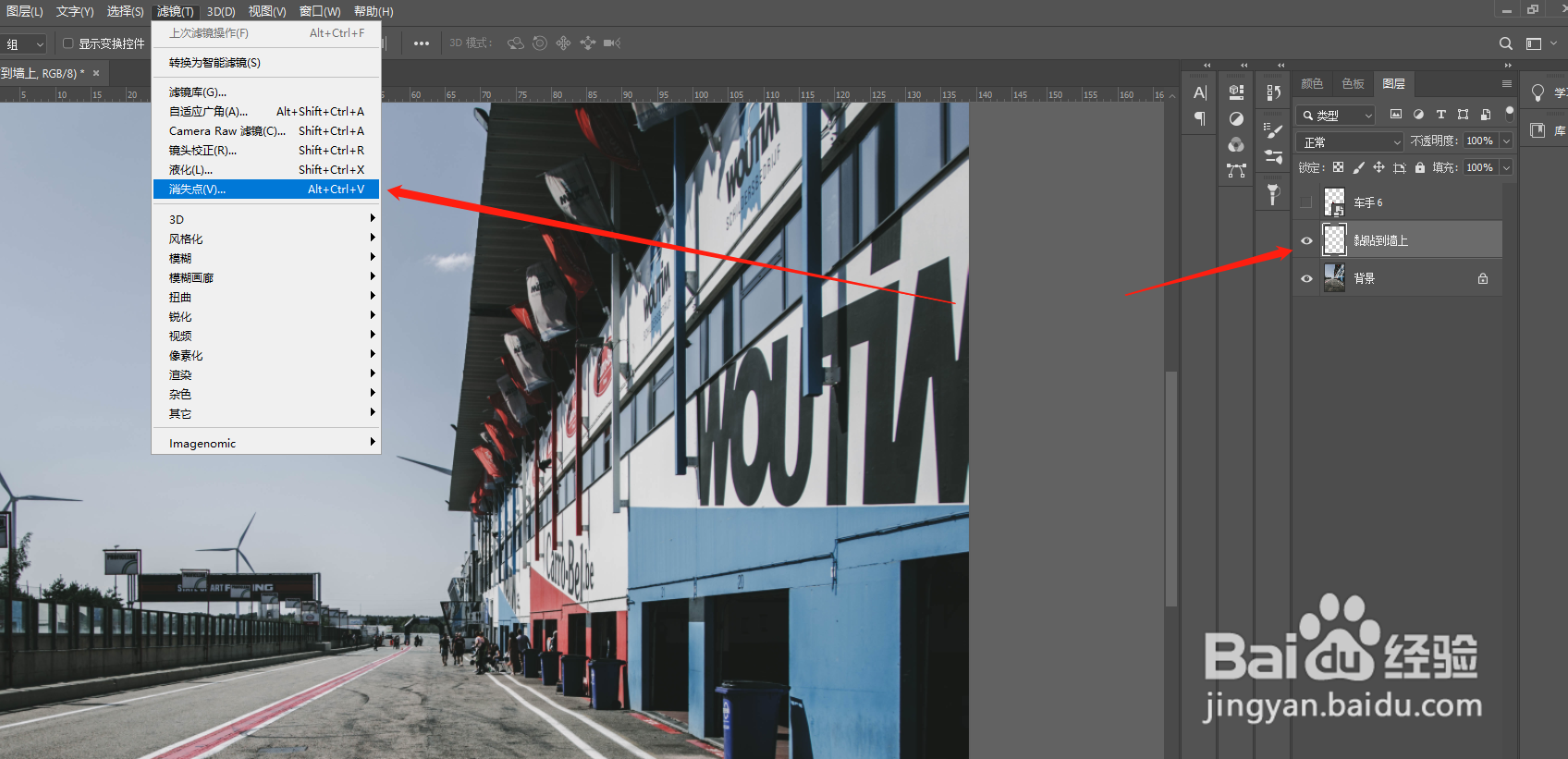Image resolution: width=1568 pixels, height=759 pixels.
Task: Select 3D roll camera mode icon
Action: point(540,43)
